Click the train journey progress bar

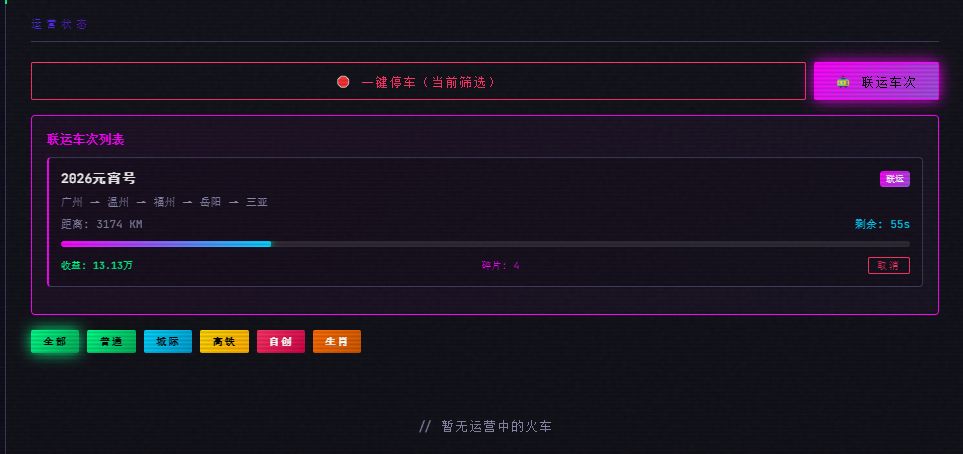point(485,244)
